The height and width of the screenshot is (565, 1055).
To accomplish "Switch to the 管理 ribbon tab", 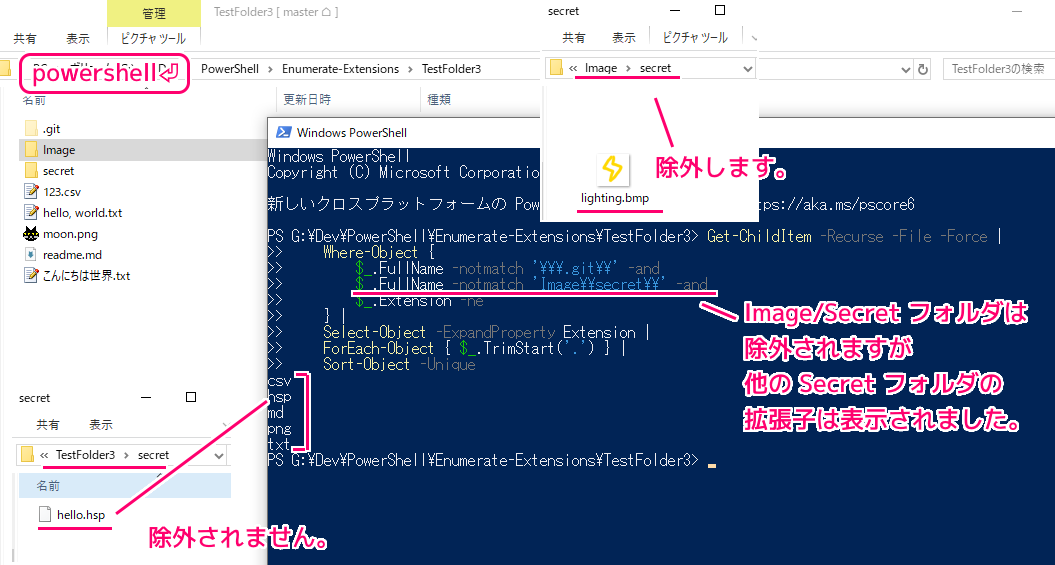I will [x=153, y=13].
